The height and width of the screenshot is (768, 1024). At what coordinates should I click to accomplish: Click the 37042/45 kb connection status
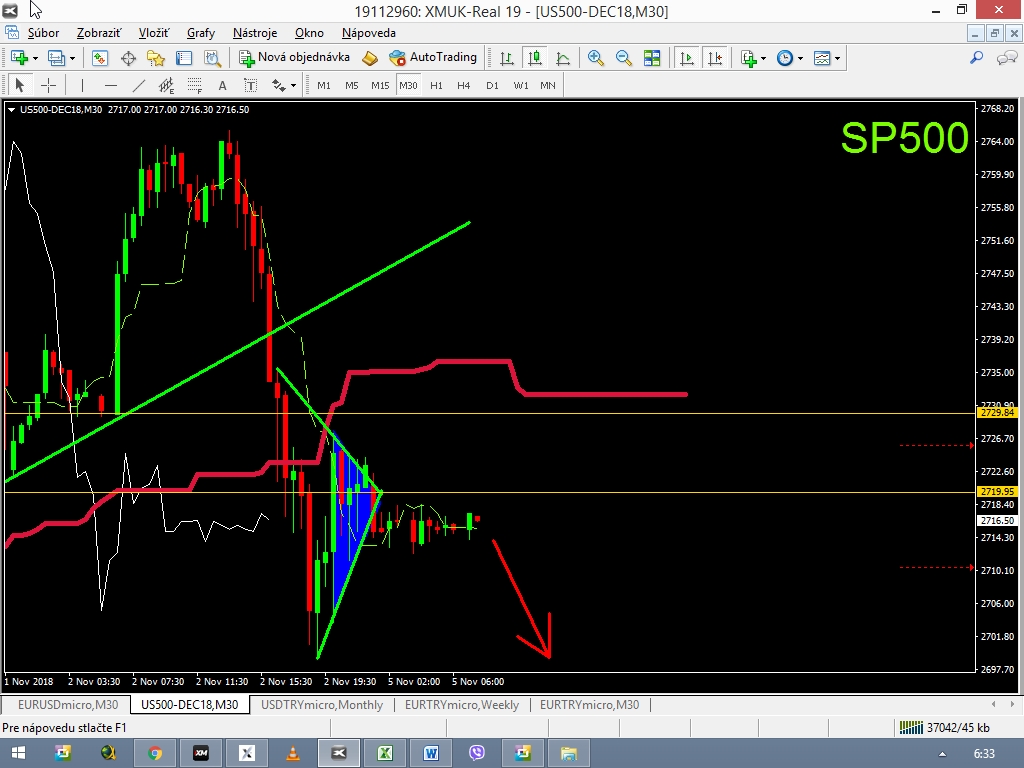[944, 727]
